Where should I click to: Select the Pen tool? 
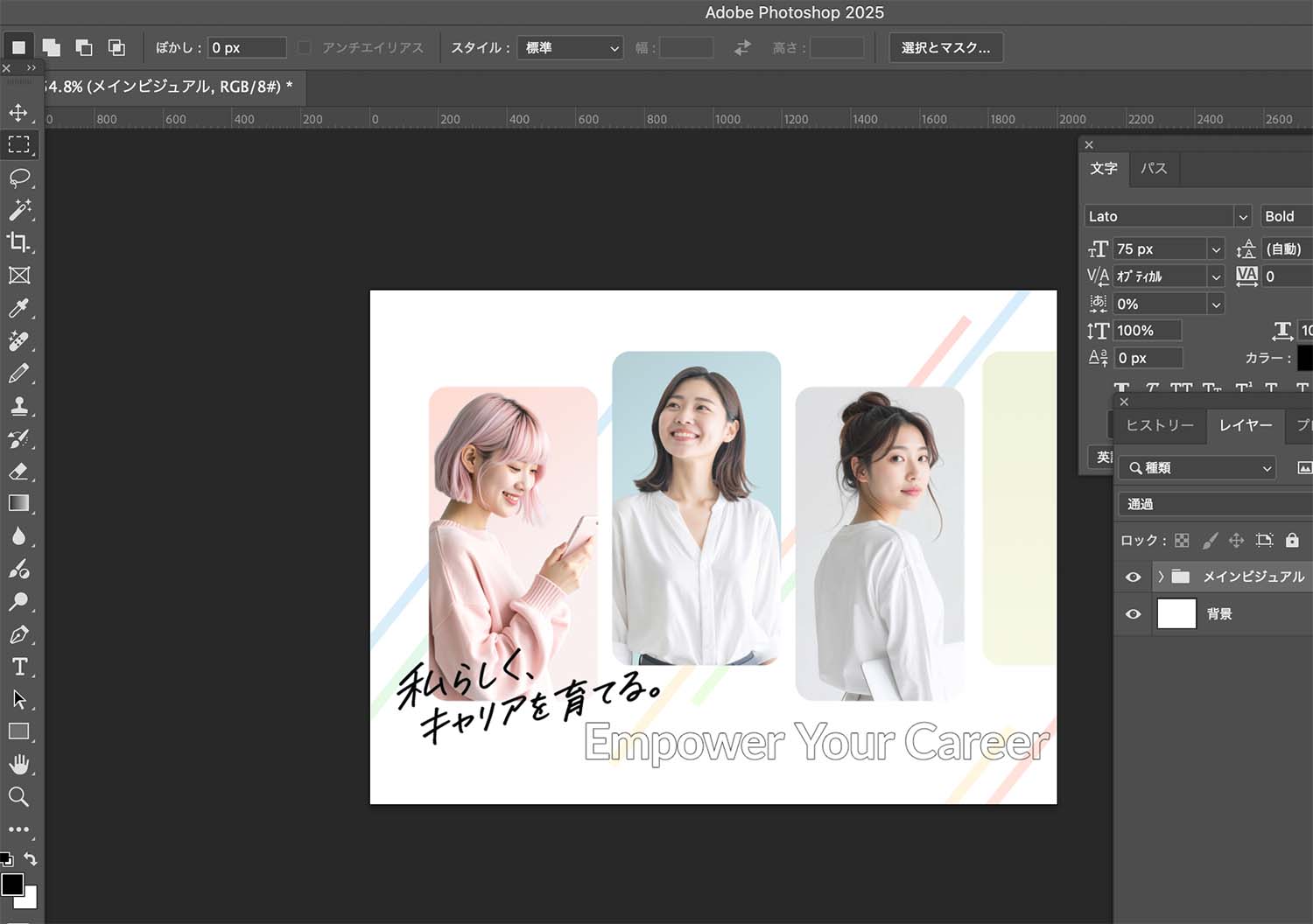(x=18, y=634)
